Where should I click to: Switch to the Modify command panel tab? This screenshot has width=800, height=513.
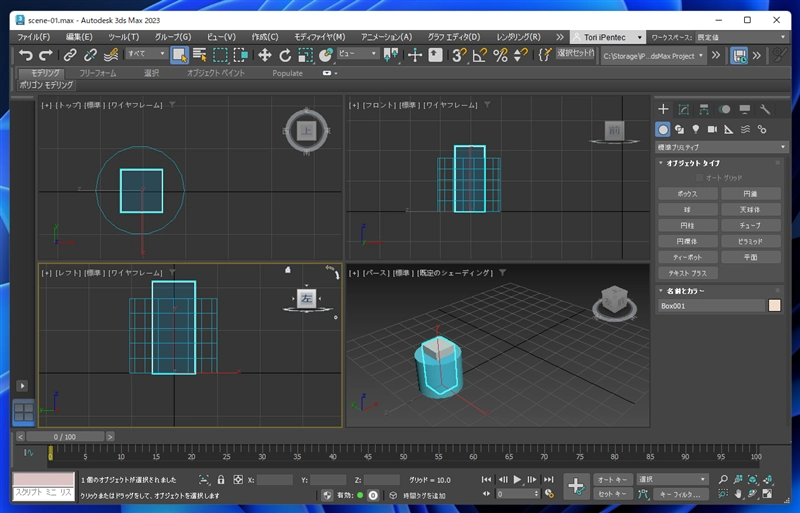[x=684, y=109]
